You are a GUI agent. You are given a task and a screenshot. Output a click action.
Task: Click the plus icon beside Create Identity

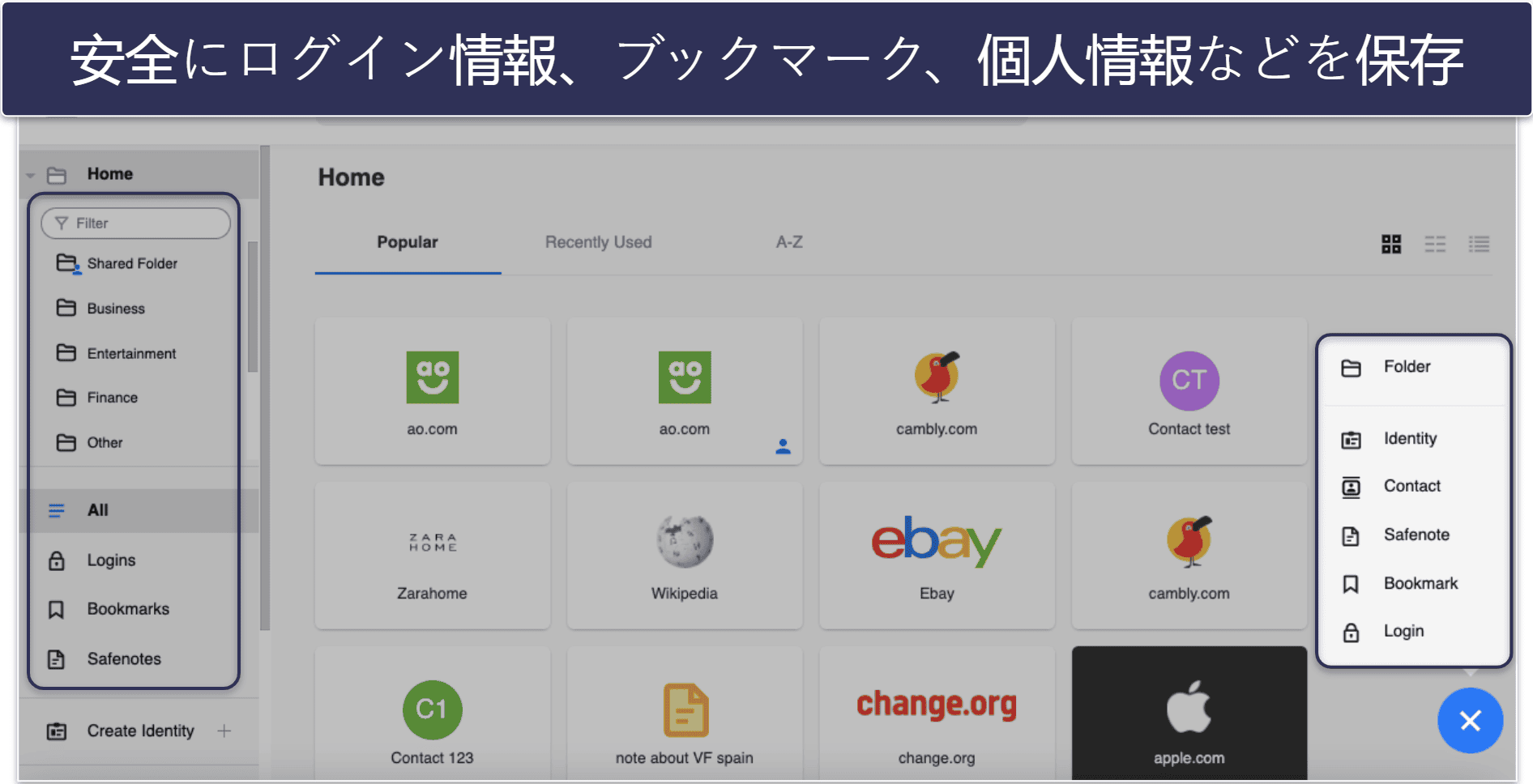coord(224,731)
